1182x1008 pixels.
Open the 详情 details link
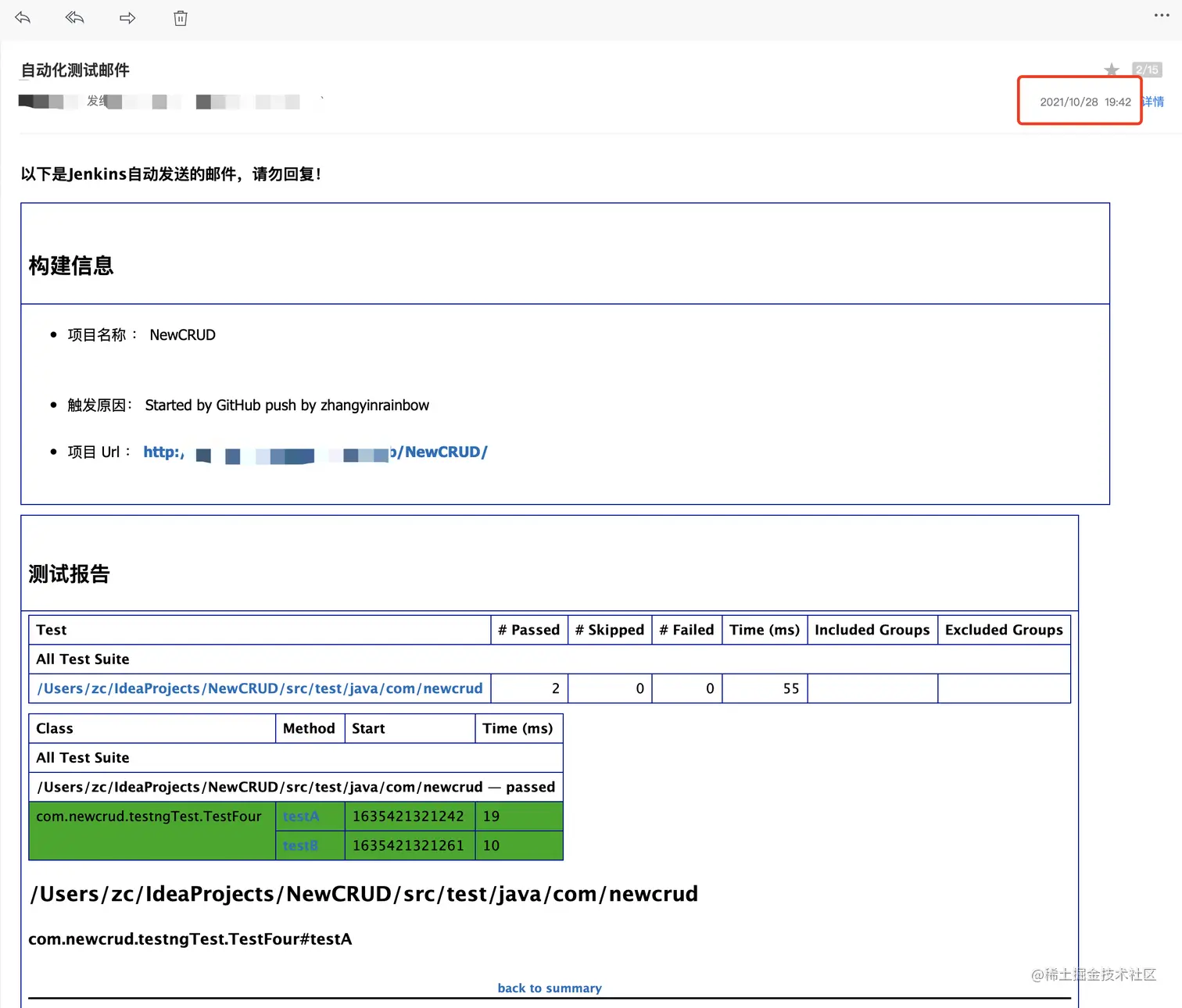click(1153, 102)
